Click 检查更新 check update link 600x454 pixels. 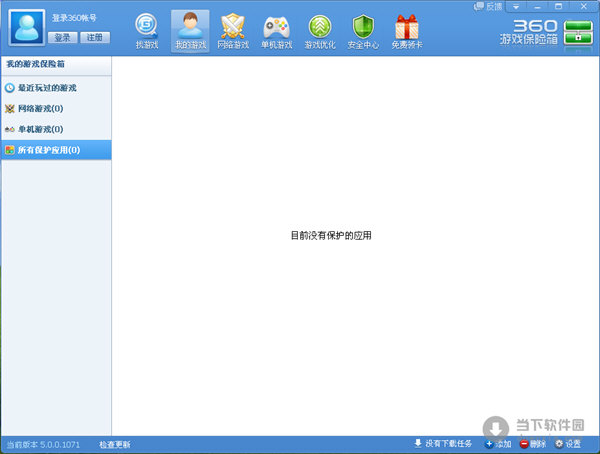(115, 445)
